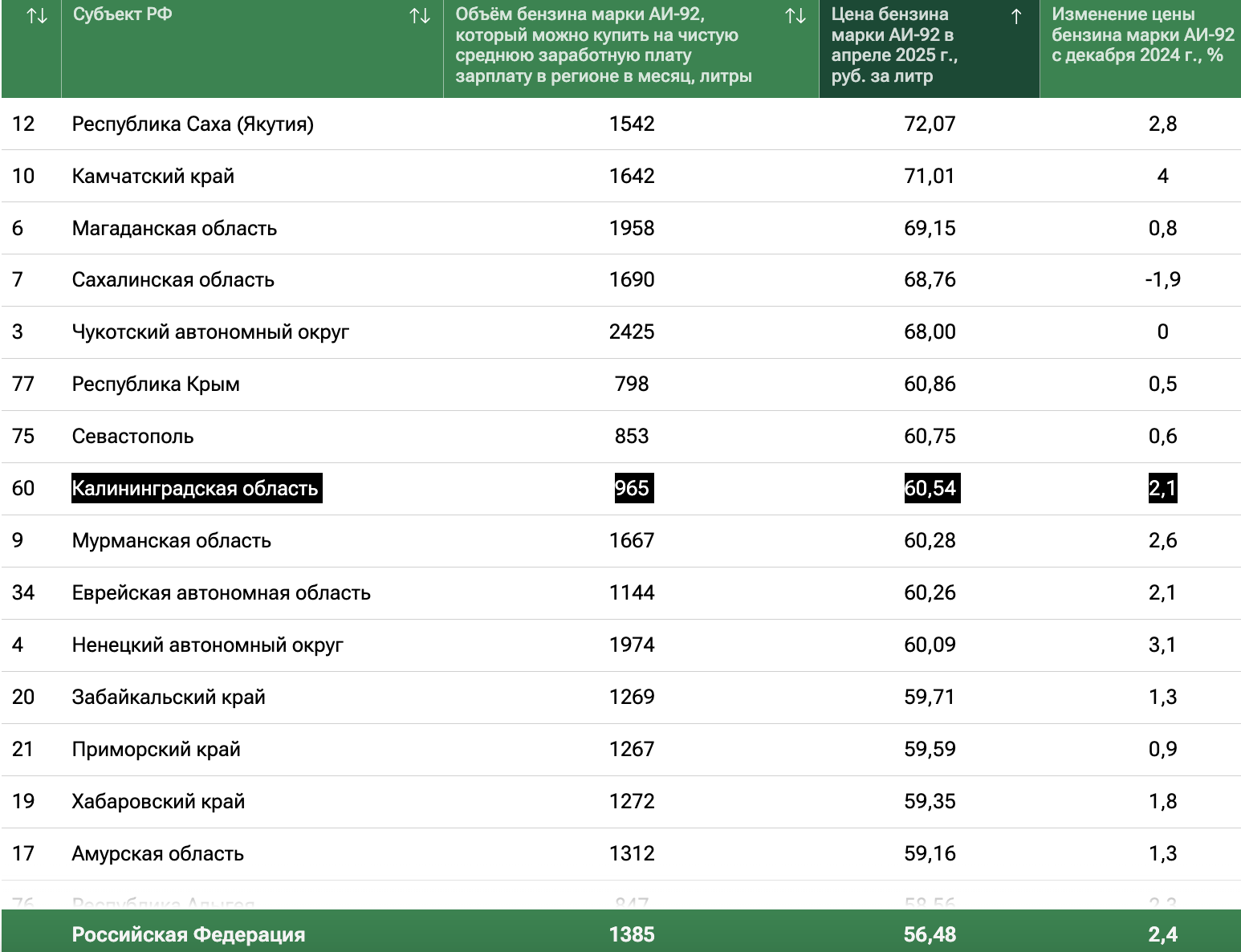Screen dimensions: 1241x952
Task: Click highlighted price 60,54 in Калининградская row
Action: (932, 488)
